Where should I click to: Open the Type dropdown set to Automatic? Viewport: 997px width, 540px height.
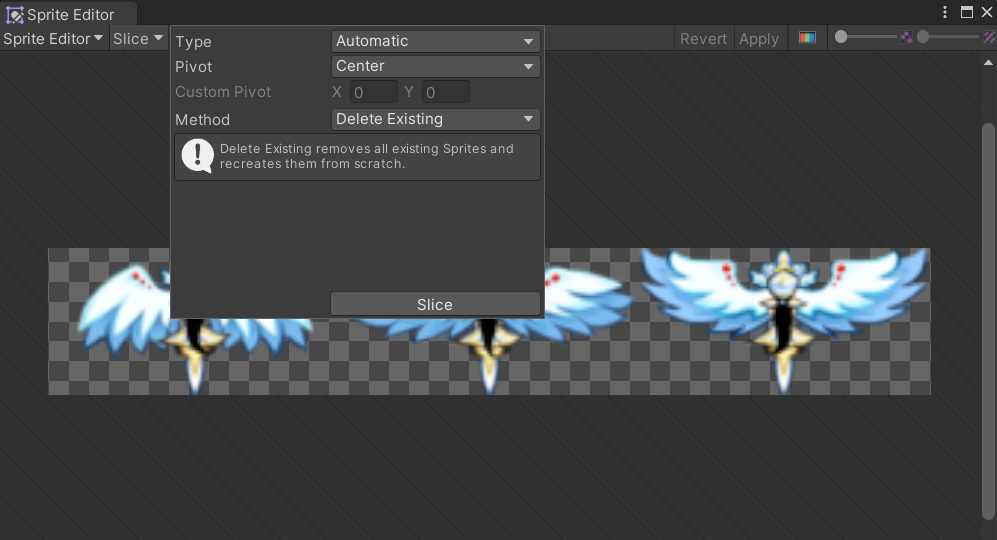(436, 41)
